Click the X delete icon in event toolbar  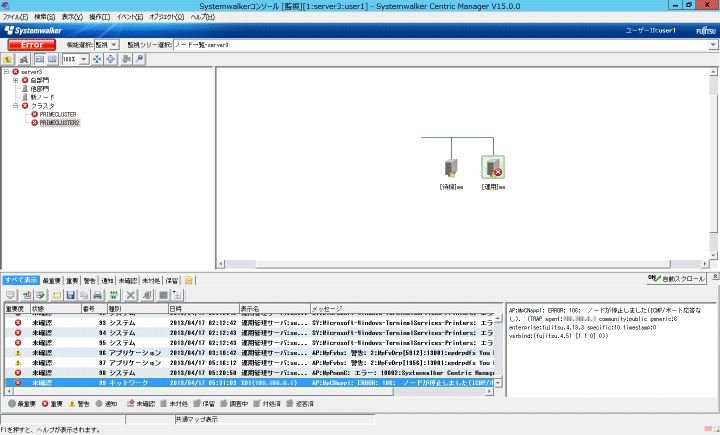tap(131, 295)
